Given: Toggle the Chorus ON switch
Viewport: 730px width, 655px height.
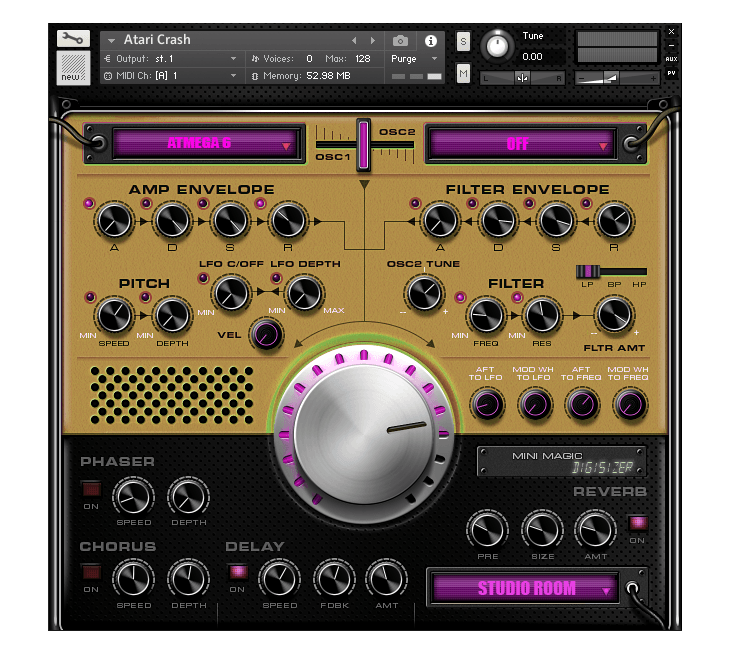Looking at the screenshot, I should pyautogui.click(x=91, y=572).
